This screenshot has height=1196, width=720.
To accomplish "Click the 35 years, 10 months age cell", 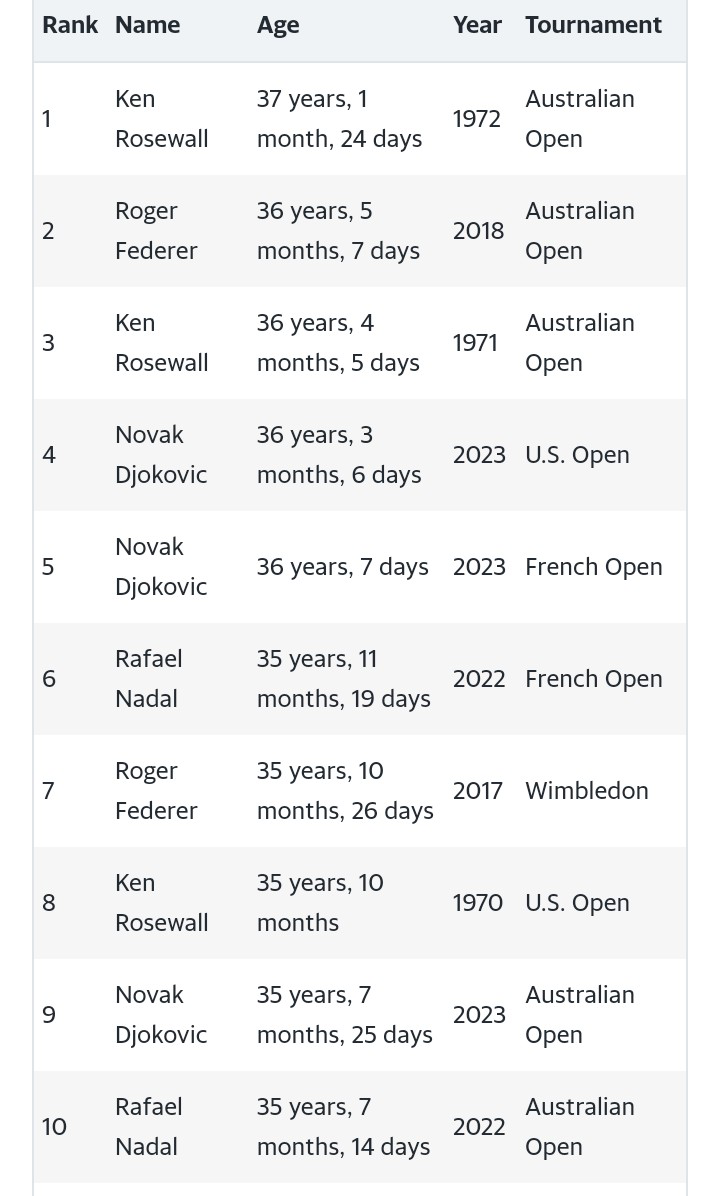I will 320,903.
